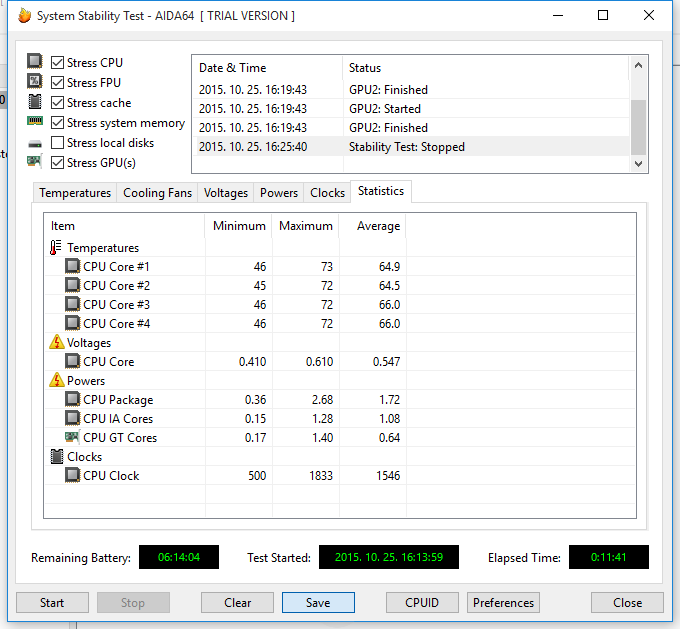Toggle the Stress cache checkbox
This screenshot has height=629, width=680.
[57, 102]
